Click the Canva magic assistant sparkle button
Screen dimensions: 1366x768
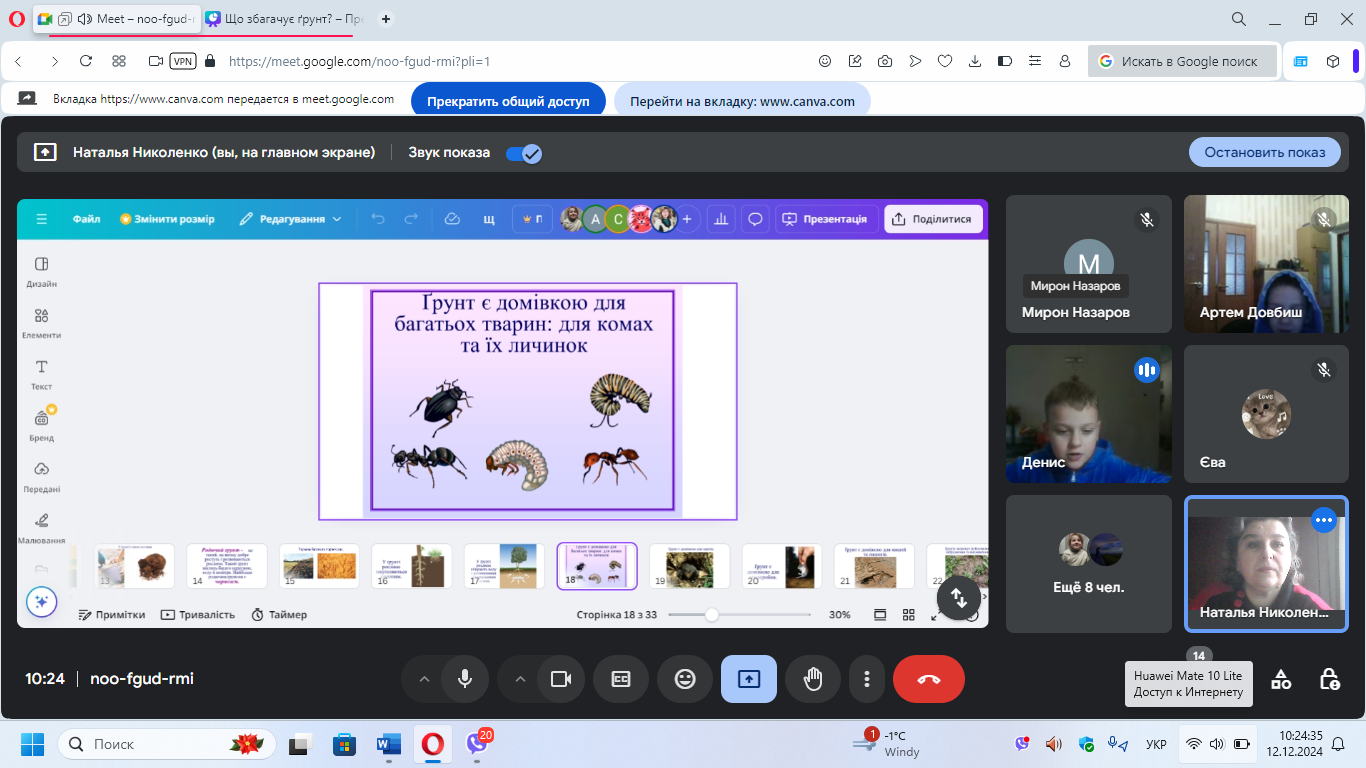tap(41, 601)
